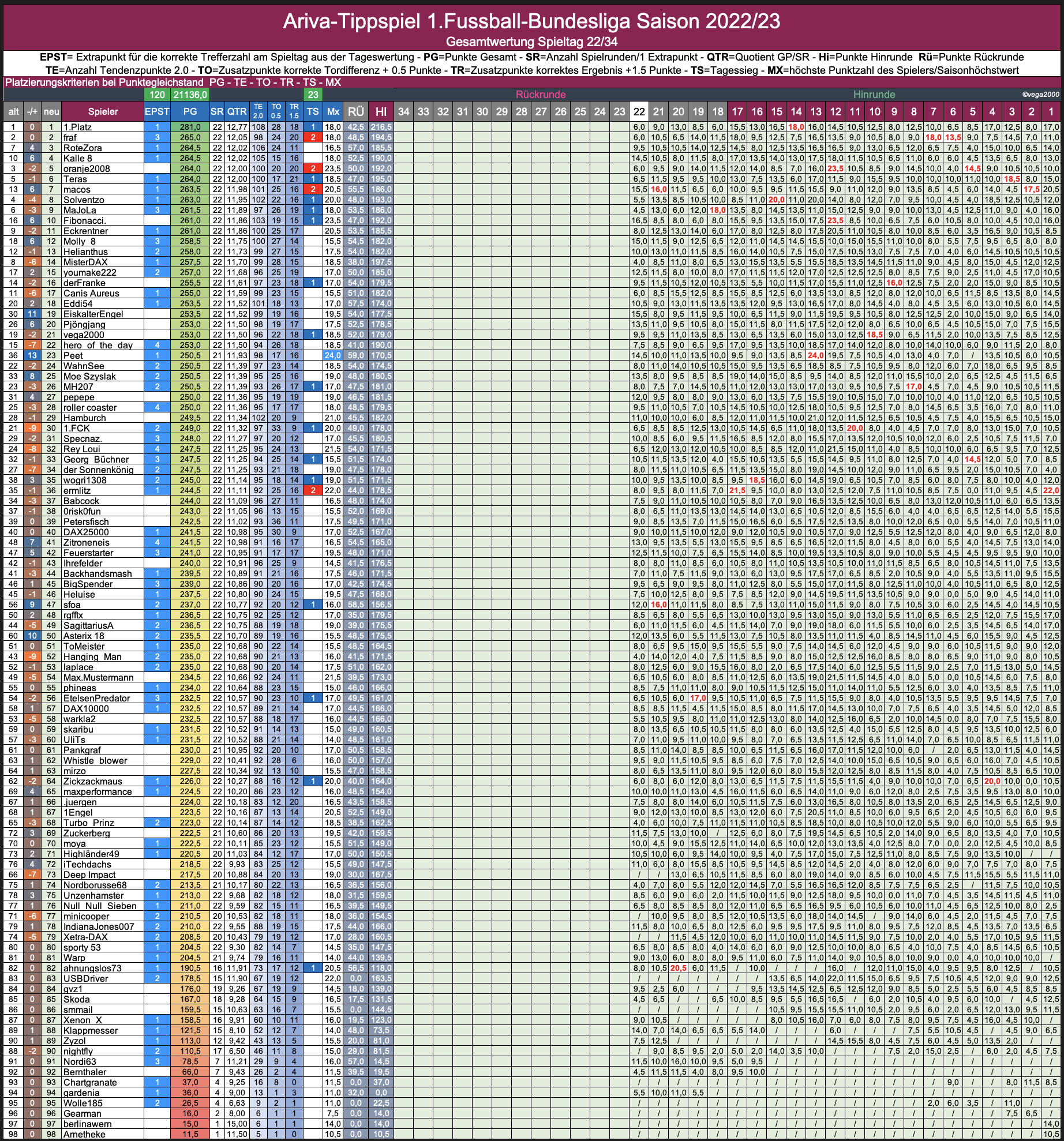Click player name 'EtelsenPredator'
This screenshot has width=1064, height=1141.
click(x=97, y=698)
